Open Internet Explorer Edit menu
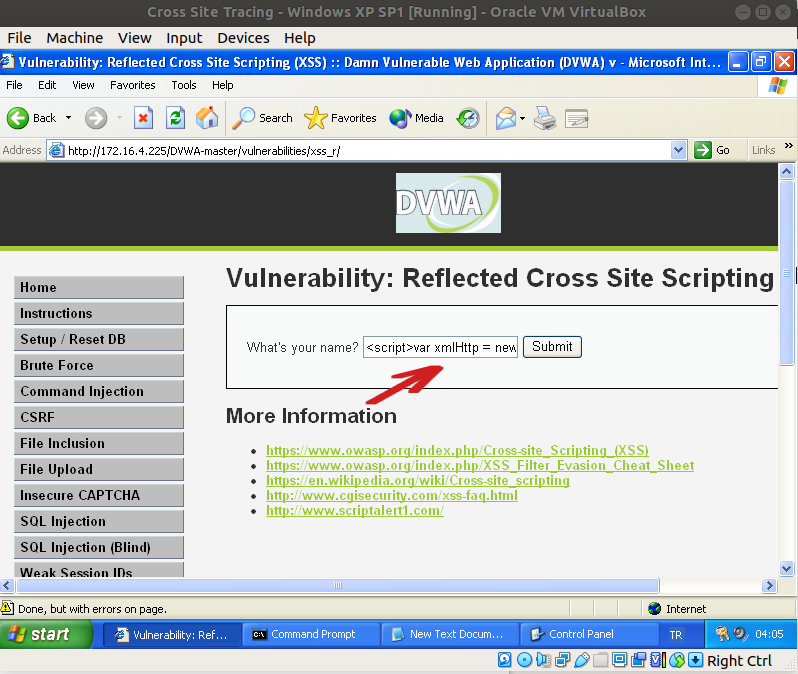This screenshot has height=674, width=798. [x=47, y=85]
